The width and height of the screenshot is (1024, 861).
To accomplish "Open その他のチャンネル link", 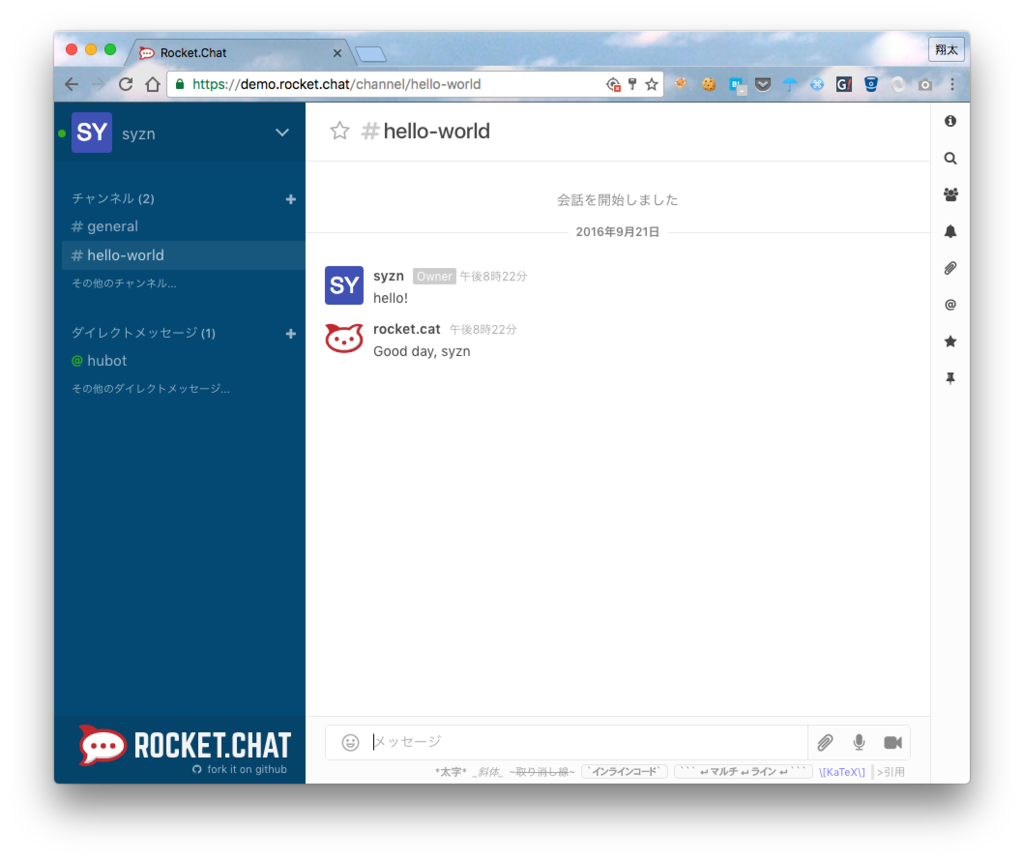I will [x=124, y=284].
